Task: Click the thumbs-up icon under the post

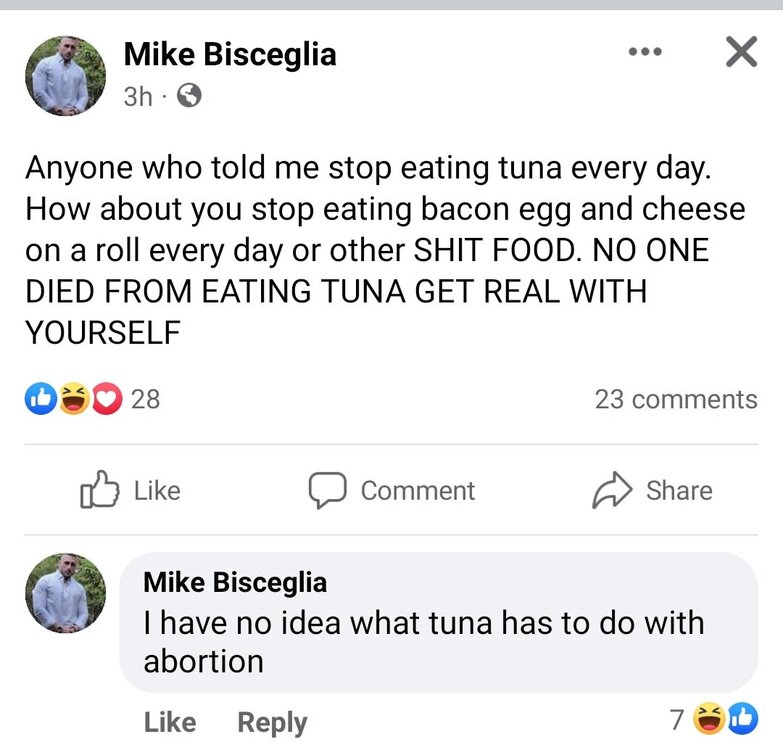Action: [x=99, y=490]
